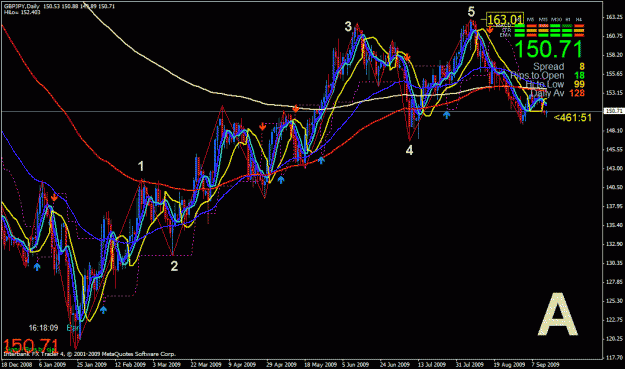Select the HiLow 152.403 indicator text

(22, 12)
